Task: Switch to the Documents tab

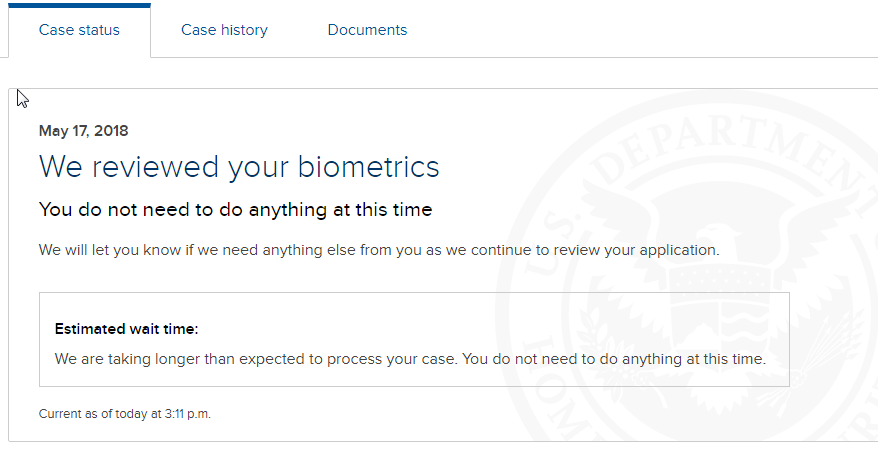Action: (367, 30)
